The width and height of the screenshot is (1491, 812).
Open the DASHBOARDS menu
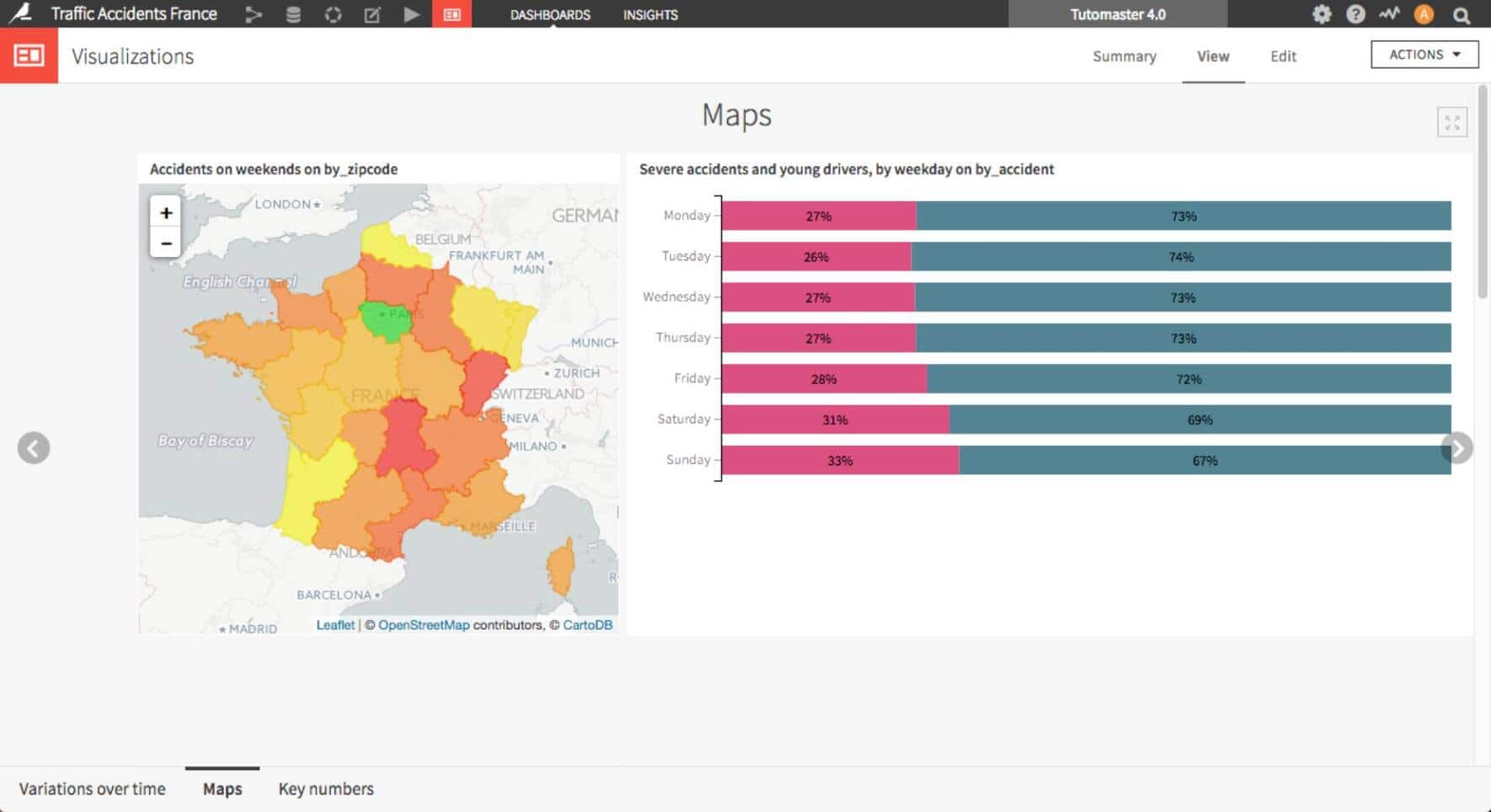pyautogui.click(x=550, y=14)
